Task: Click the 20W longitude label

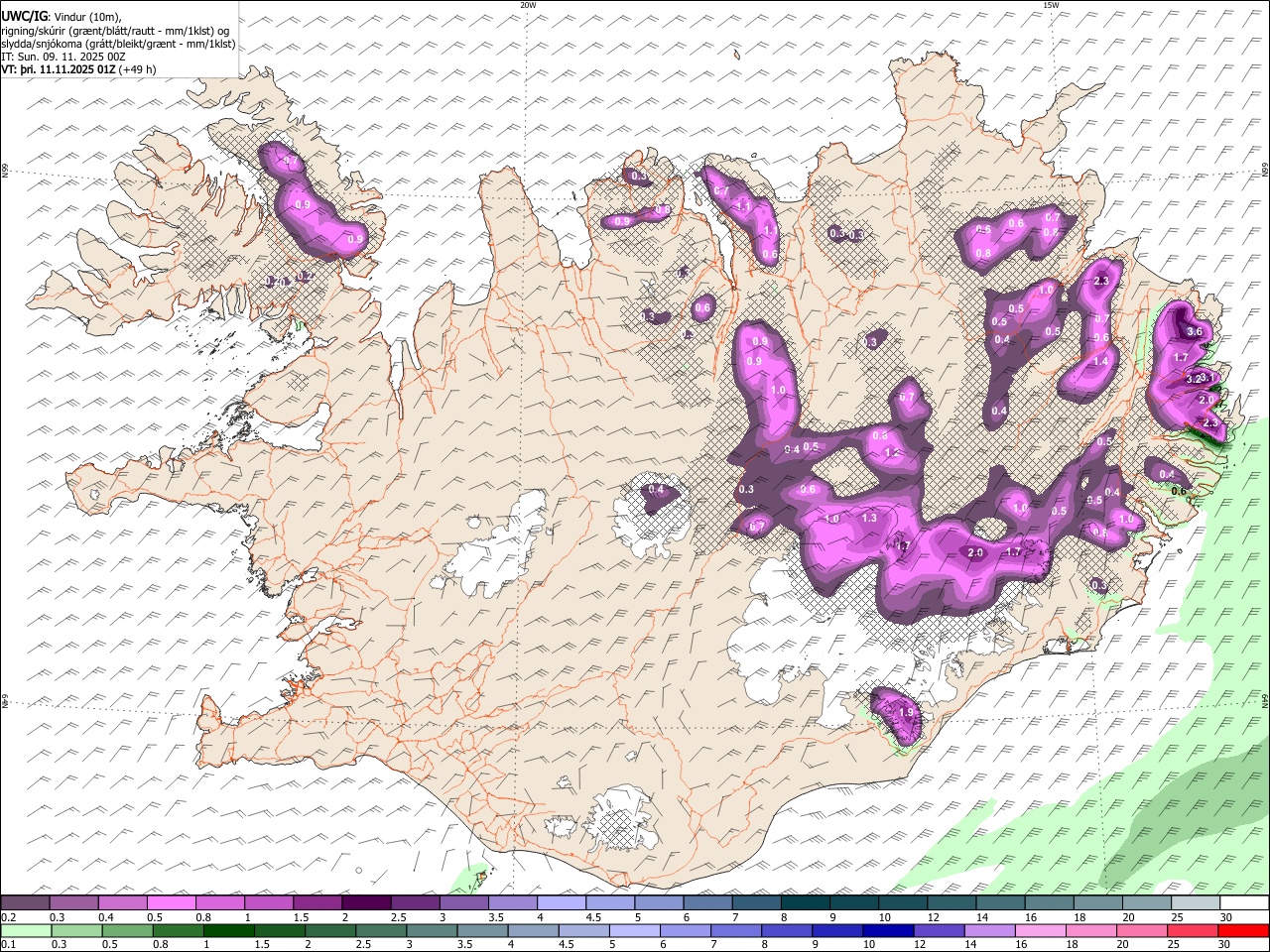Action: (528, 5)
